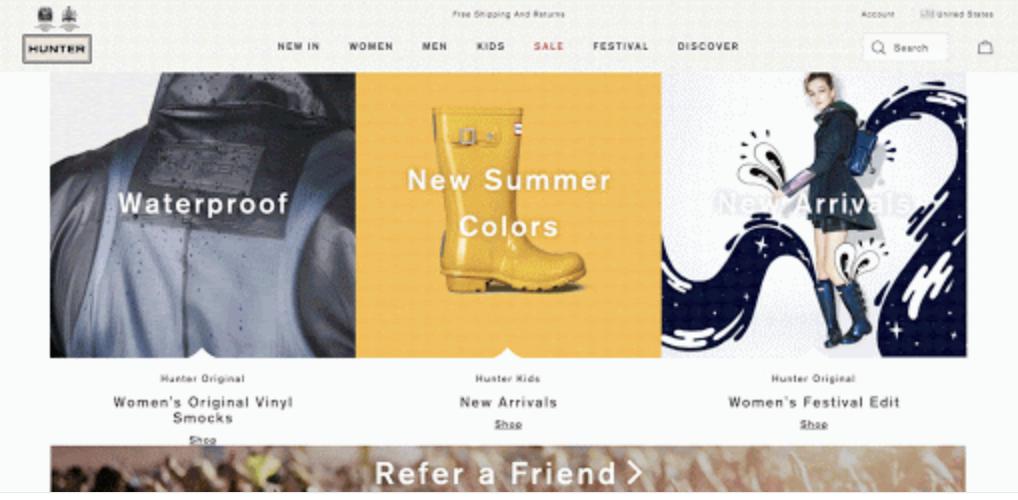
Task: Open the Sale menu item
Action: click(549, 46)
